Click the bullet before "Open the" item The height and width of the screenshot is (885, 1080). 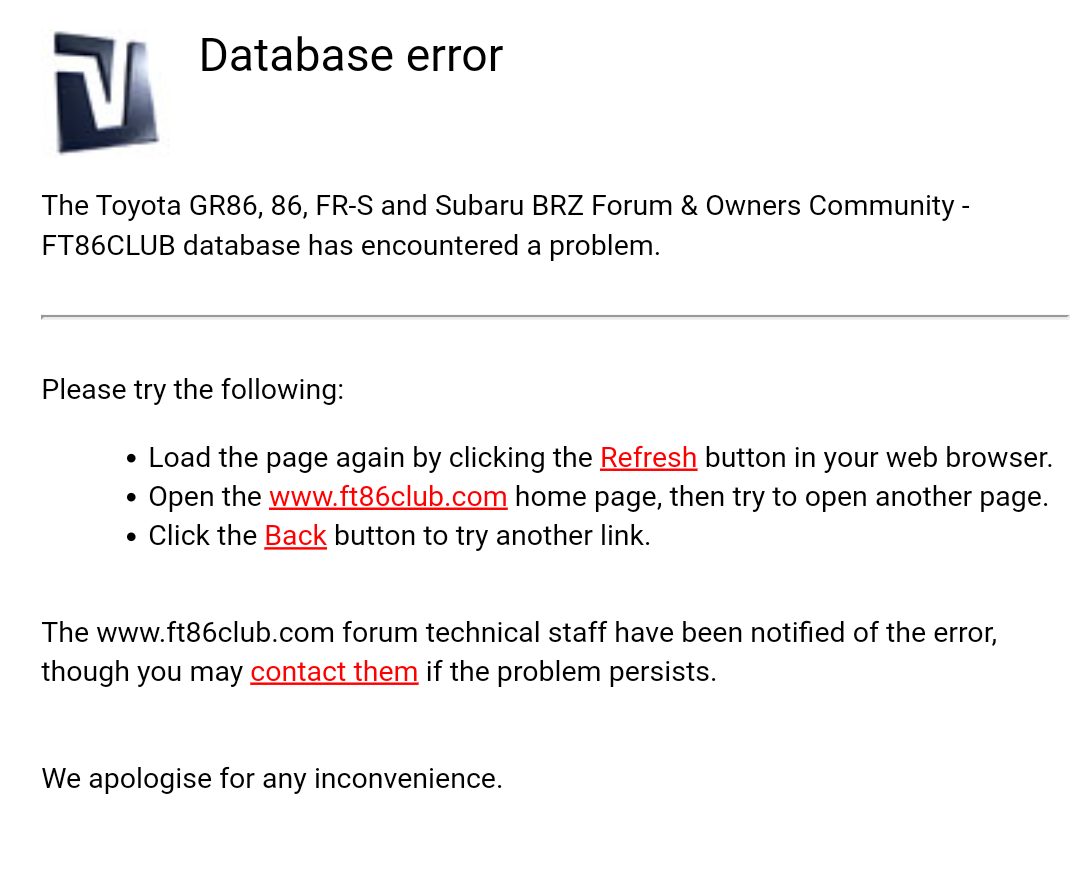pos(131,498)
